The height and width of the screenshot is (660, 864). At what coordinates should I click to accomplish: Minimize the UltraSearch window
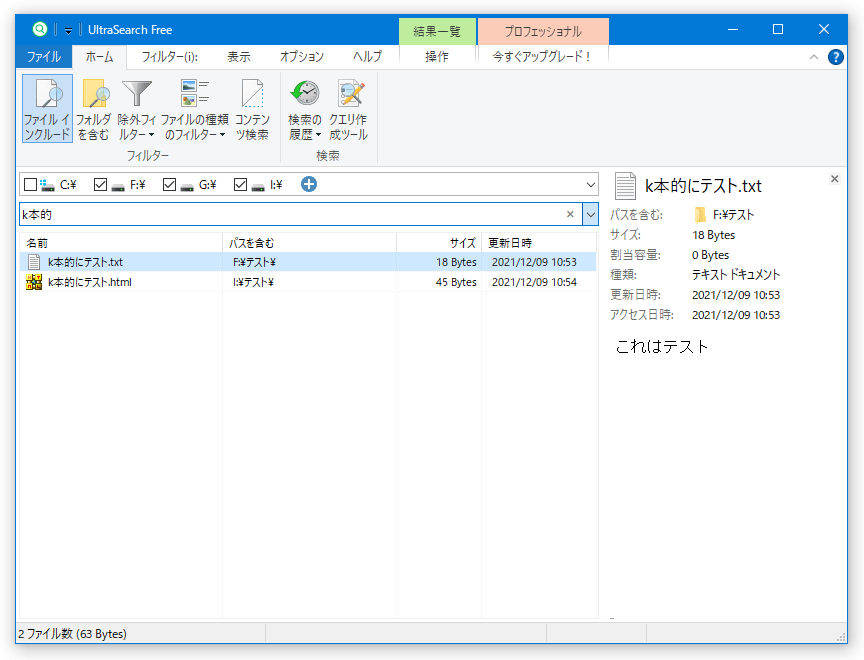click(732, 30)
